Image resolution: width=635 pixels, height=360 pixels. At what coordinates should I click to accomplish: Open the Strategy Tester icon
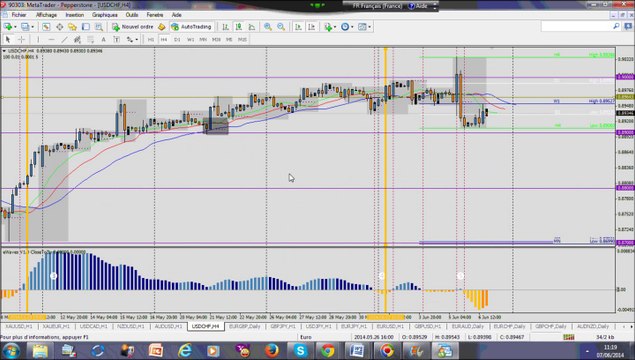tap(99, 27)
